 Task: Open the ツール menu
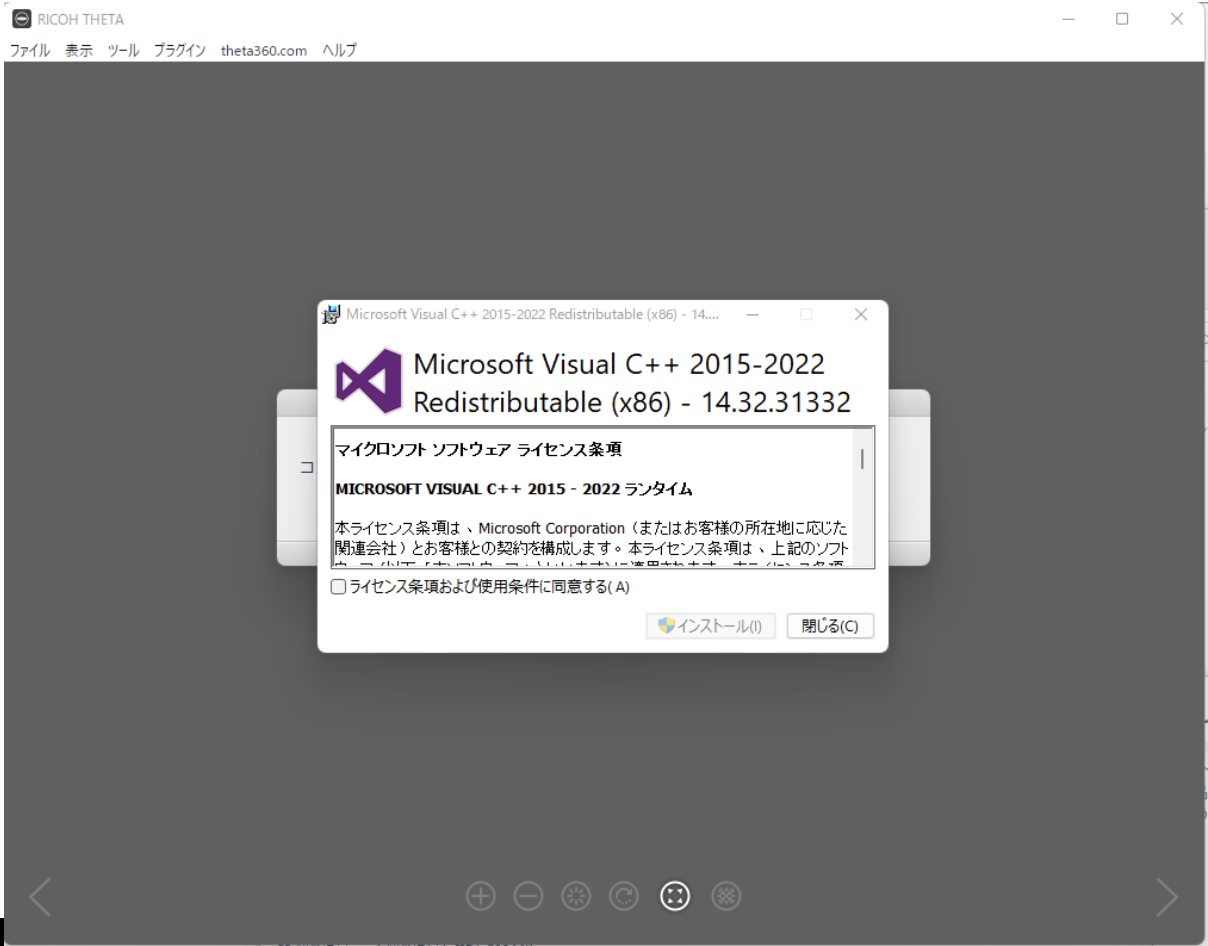[124, 50]
